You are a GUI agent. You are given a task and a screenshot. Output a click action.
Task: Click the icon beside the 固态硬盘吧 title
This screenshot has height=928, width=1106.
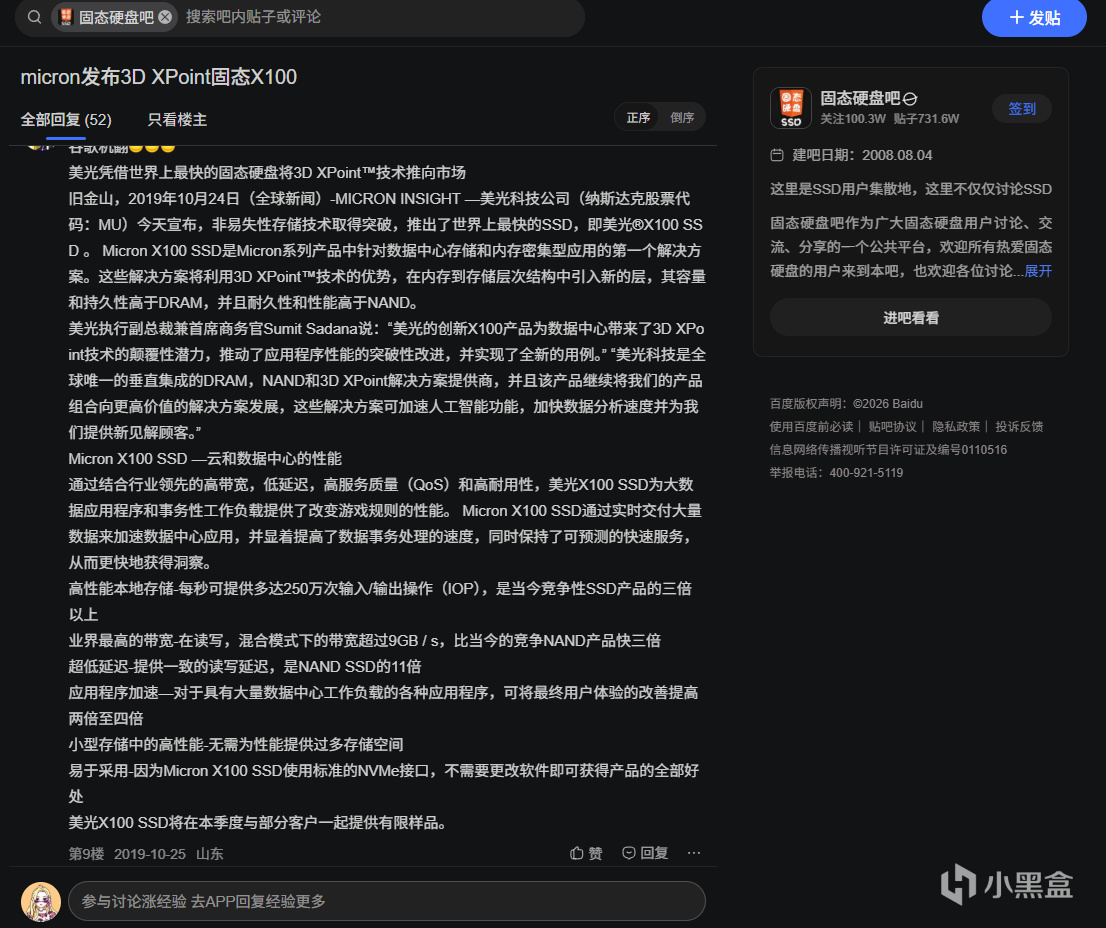(x=910, y=99)
